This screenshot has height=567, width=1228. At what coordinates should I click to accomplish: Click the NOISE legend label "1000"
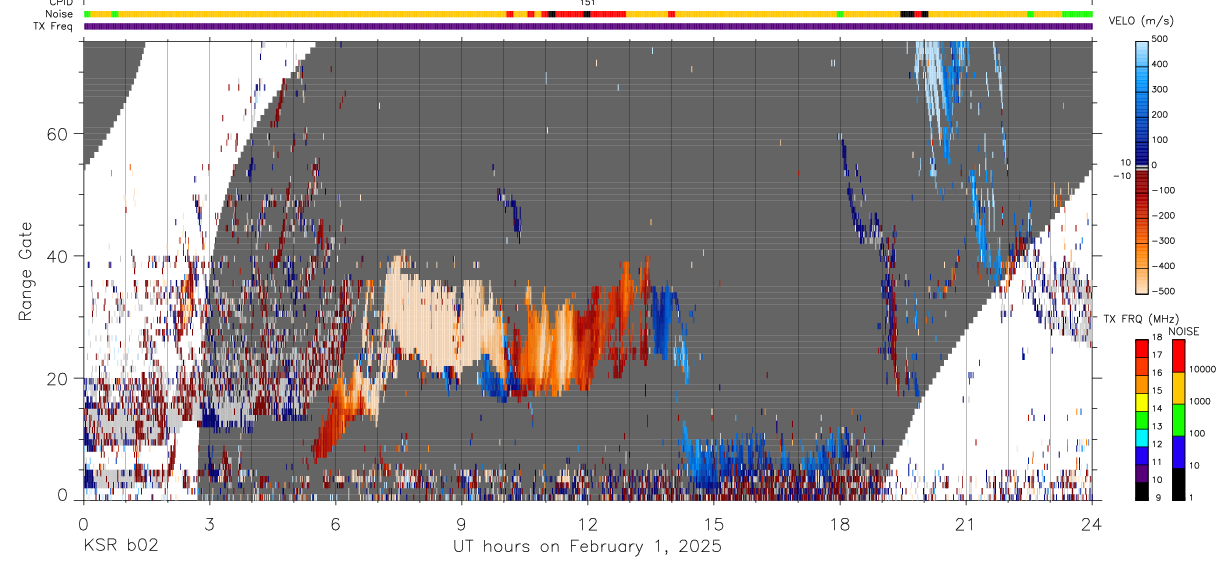[x=1200, y=402]
